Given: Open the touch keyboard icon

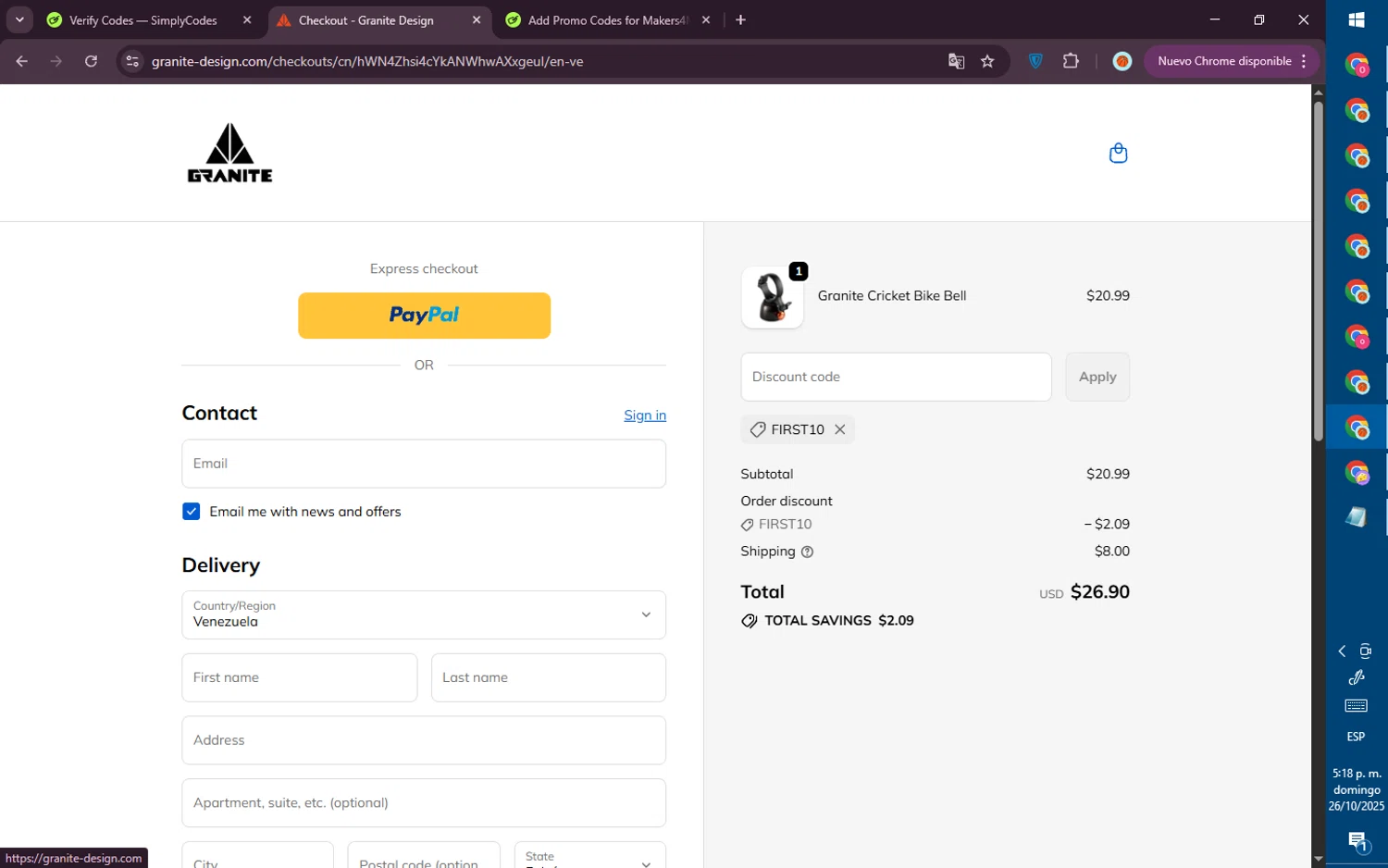Looking at the screenshot, I should [x=1357, y=706].
